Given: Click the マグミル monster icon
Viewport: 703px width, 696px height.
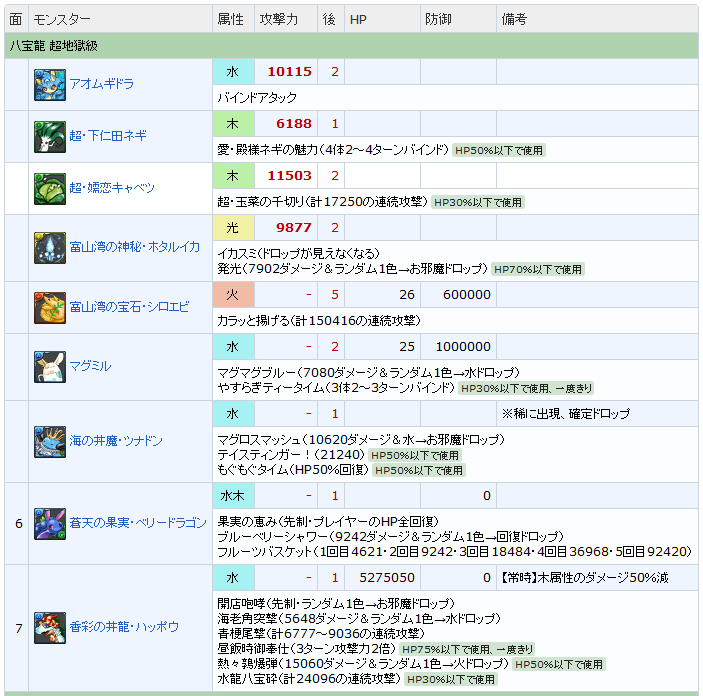Looking at the screenshot, I should [50, 366].
